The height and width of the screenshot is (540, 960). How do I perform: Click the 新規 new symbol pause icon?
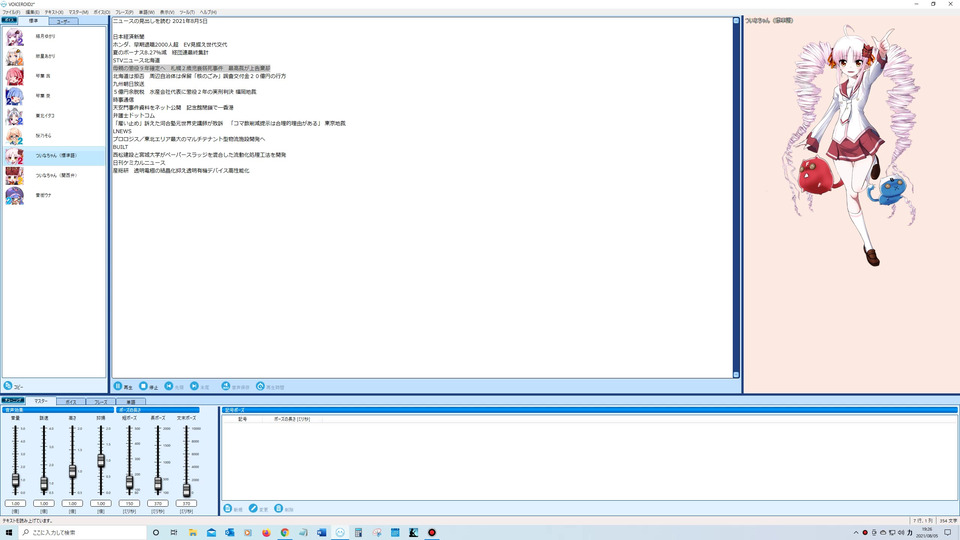pyautogui.click(x=228, y=509)
